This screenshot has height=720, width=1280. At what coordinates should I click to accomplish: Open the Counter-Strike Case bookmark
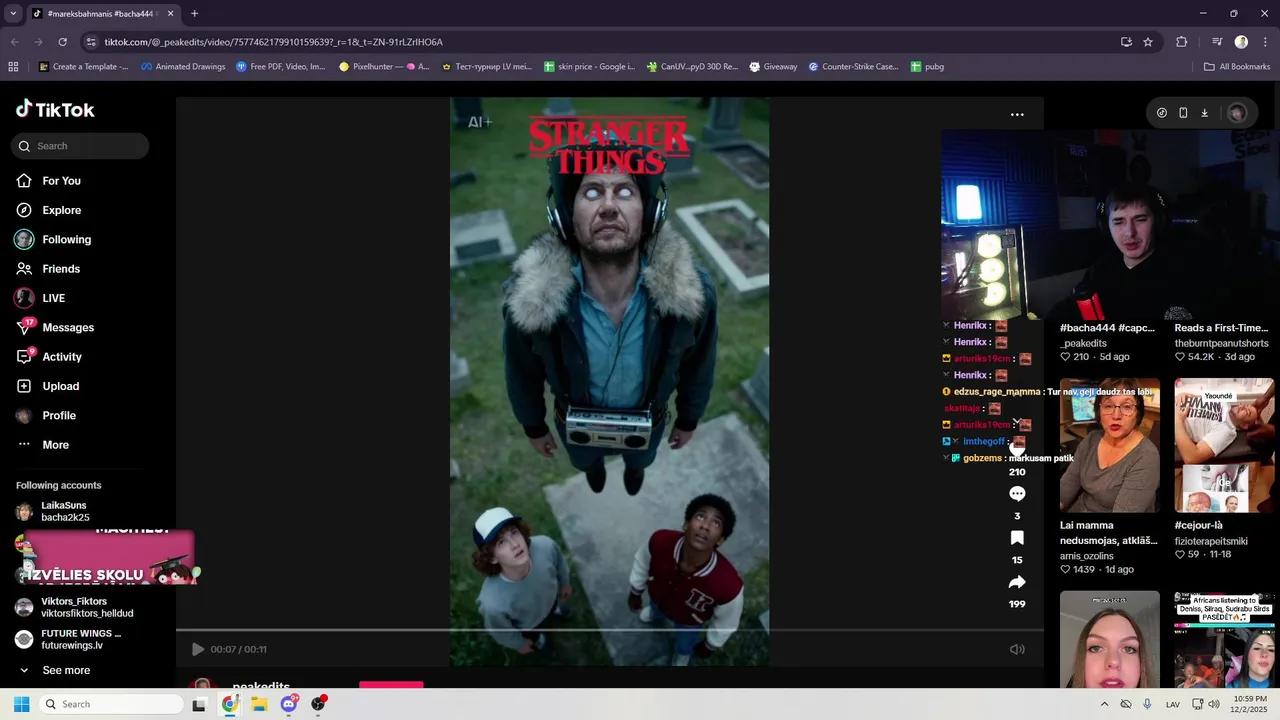[x=853, y=67]
